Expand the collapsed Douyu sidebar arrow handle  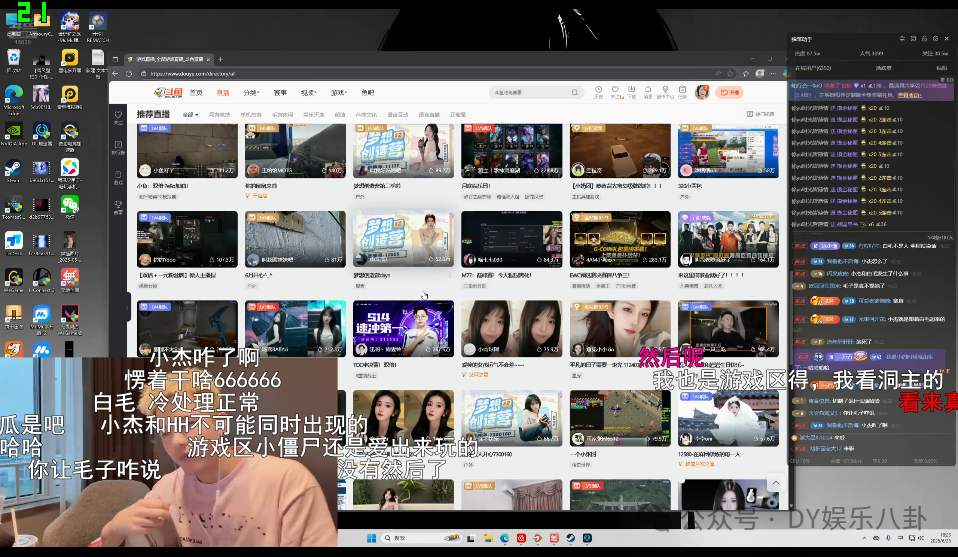click(128, 307)
